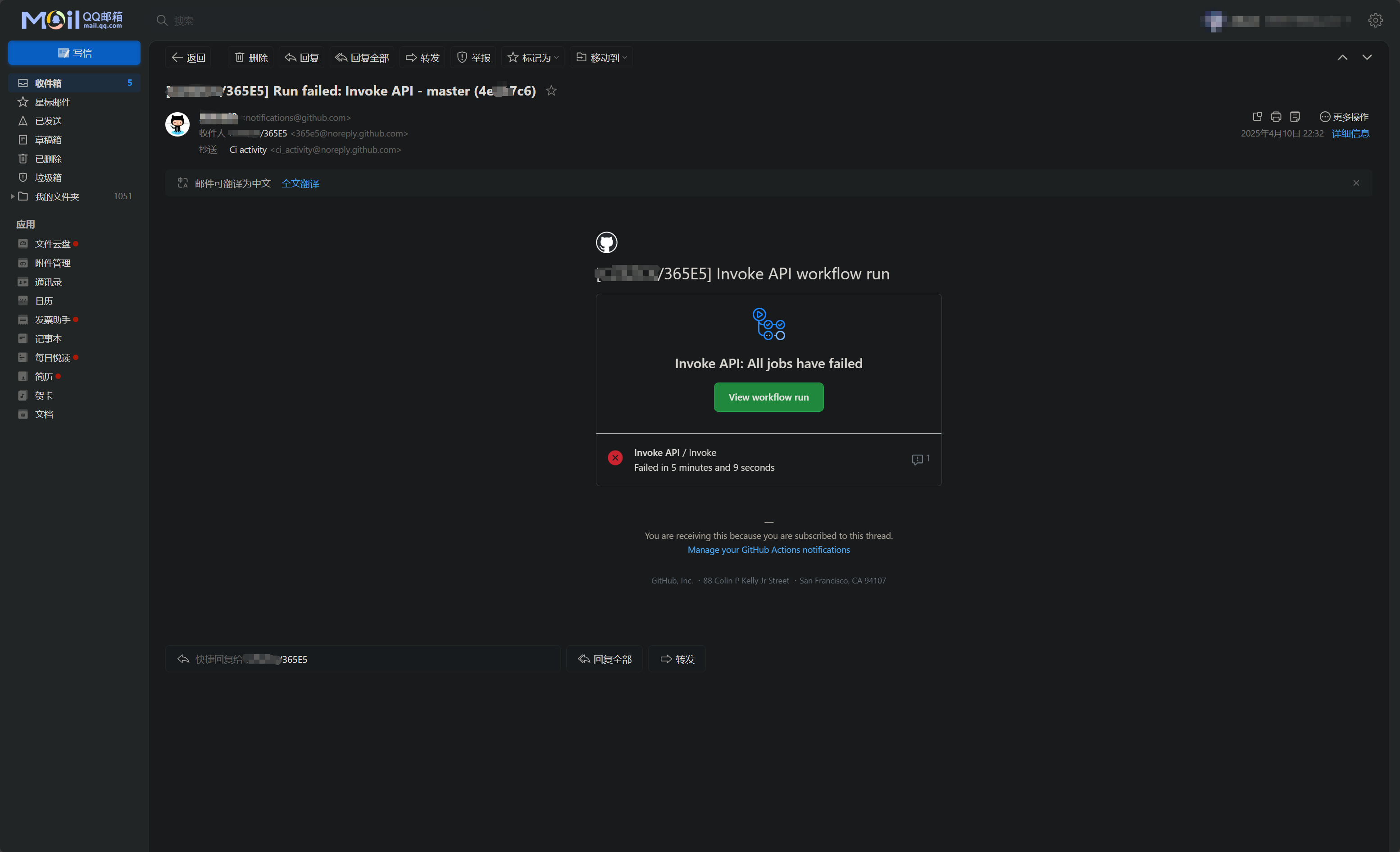Click the print icon in email header
The width and height of the screenshot is (1400, 852).
(x=1276, y=117)
